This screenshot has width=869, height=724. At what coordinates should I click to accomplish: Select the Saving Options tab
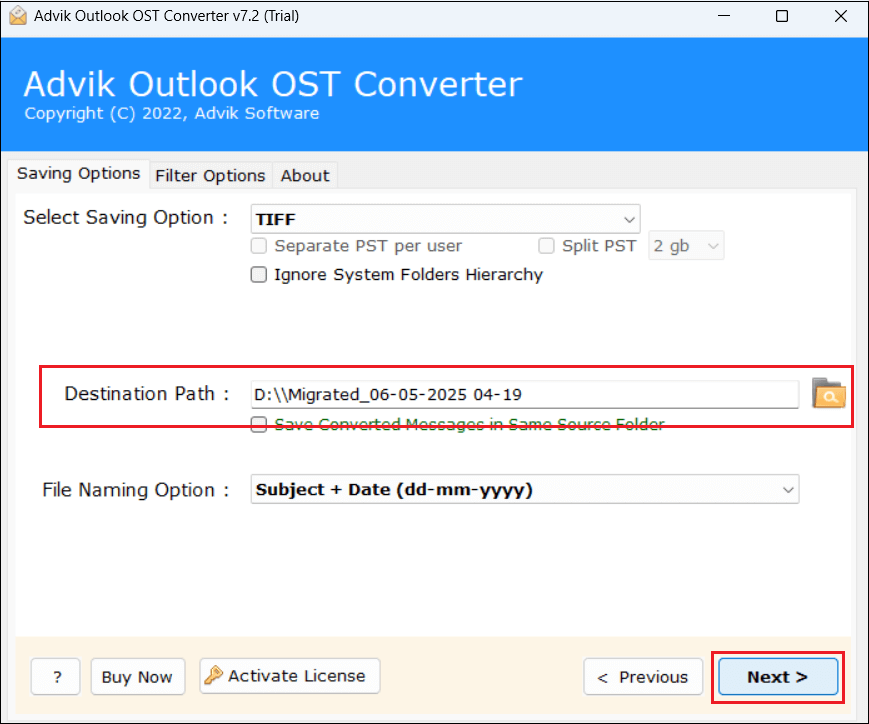pyautogui.click(x=78, y=174)
